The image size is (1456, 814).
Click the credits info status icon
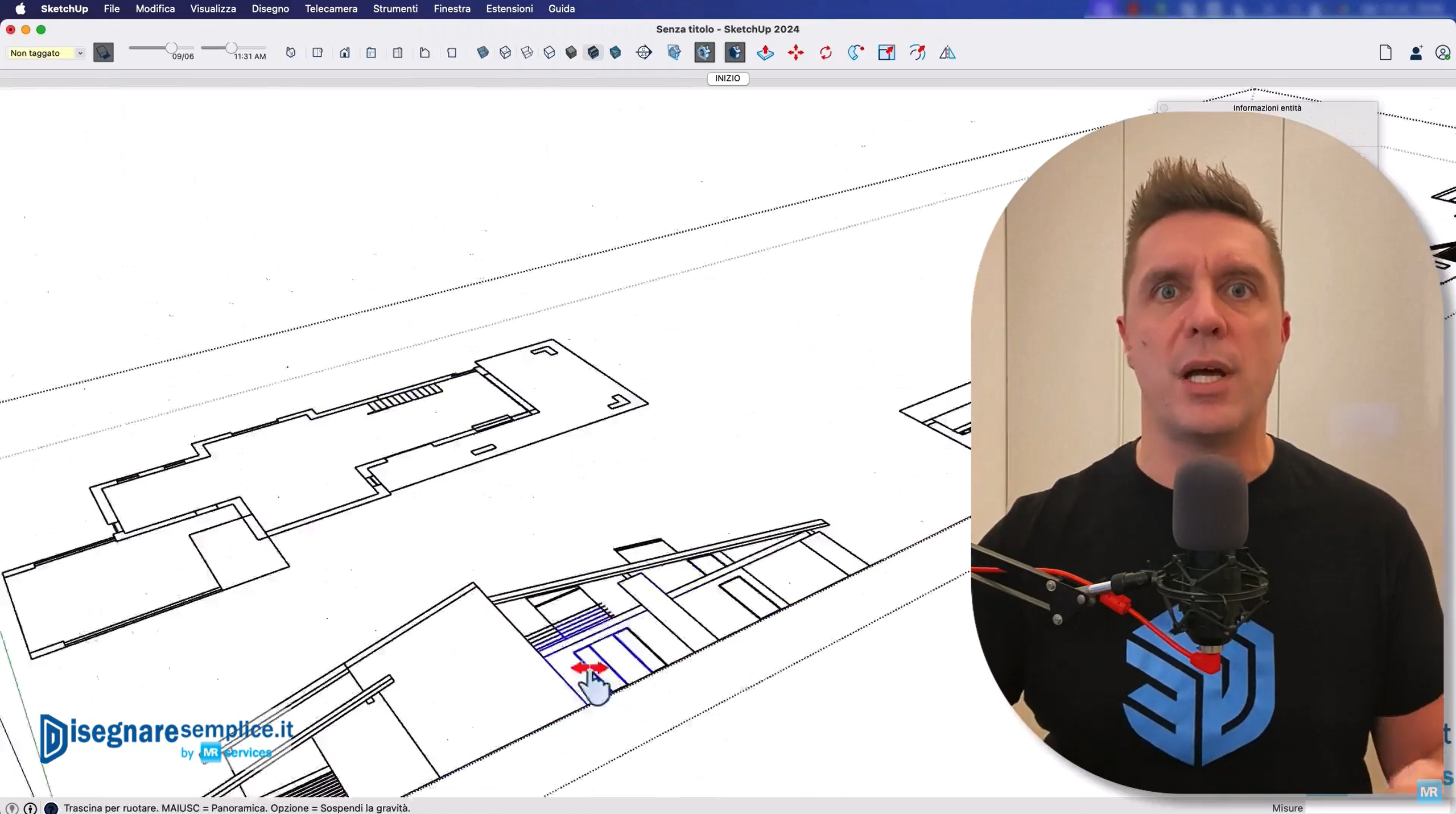coord(30,808)
